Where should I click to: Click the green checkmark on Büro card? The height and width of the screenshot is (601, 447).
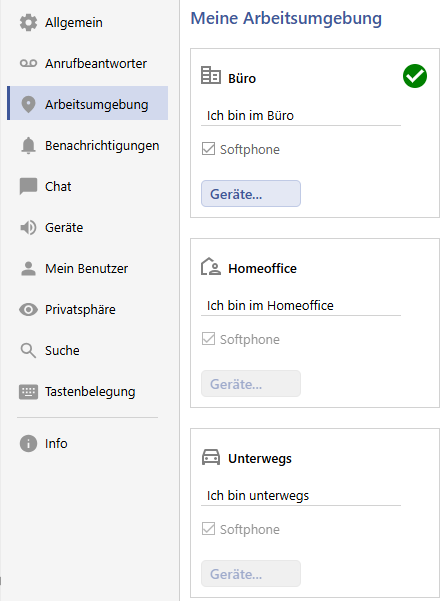415,76
